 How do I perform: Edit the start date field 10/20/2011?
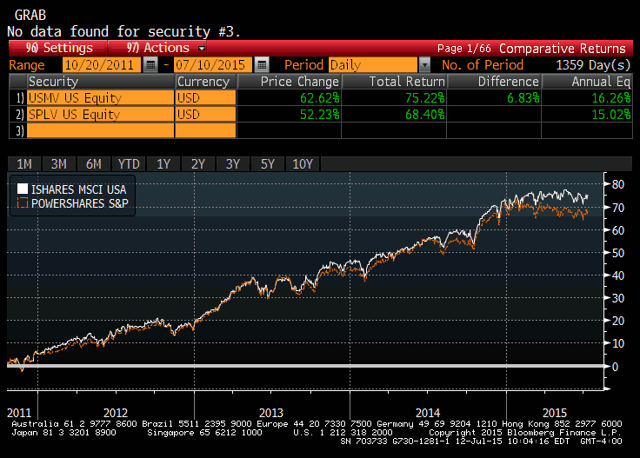pyautogui.click(x=102, y=64)
